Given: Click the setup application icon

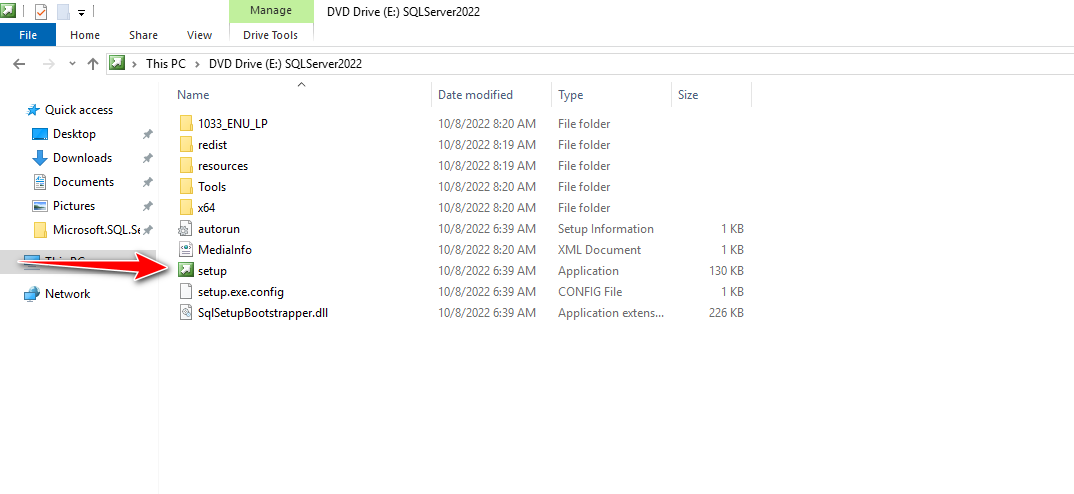Looking at the screenshot, I should (185, 271).
